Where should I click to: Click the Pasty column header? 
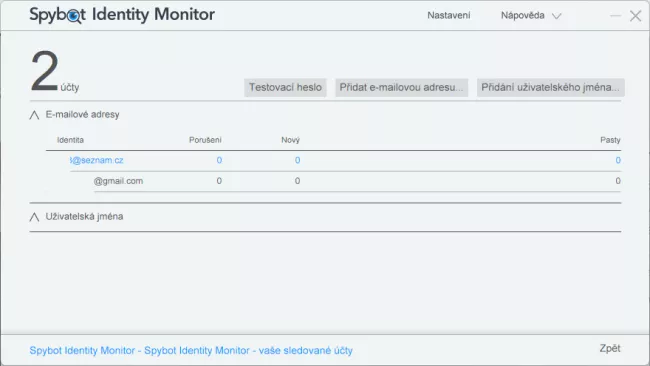610,140
